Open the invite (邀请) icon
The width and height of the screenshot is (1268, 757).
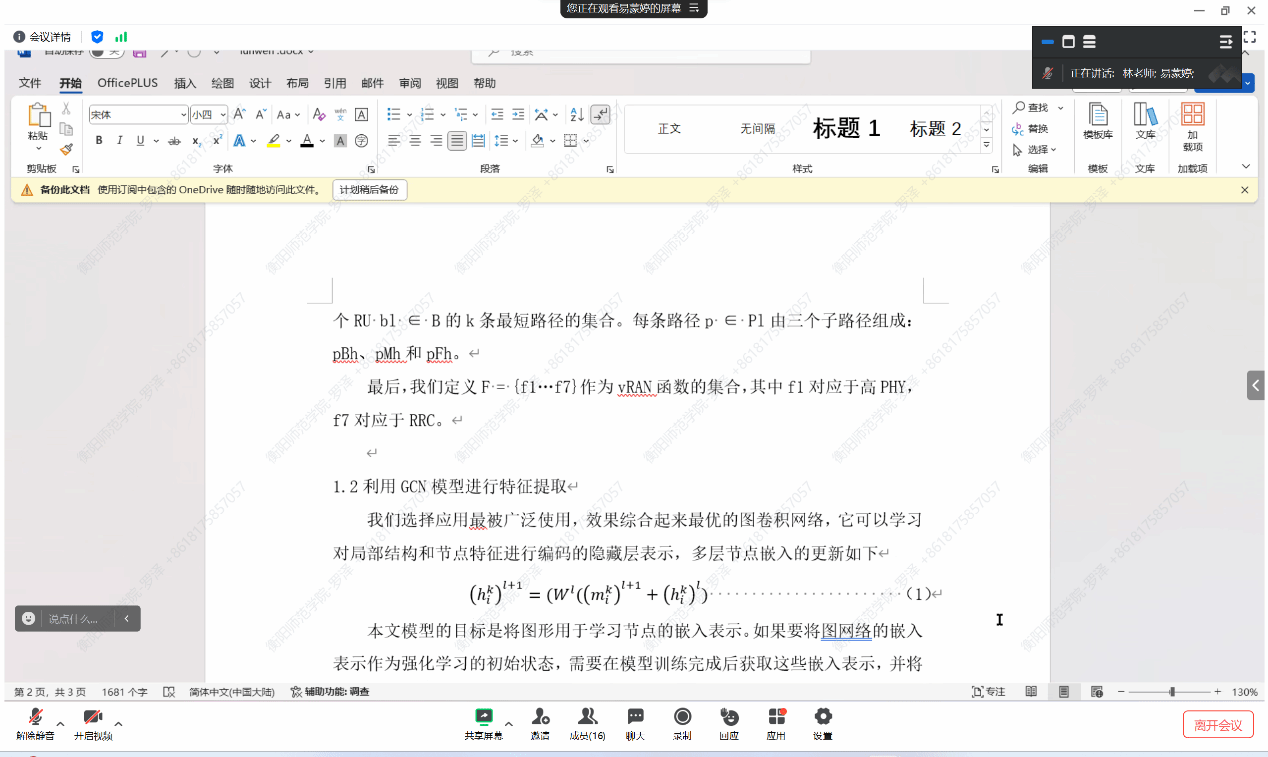click(540, 722)
